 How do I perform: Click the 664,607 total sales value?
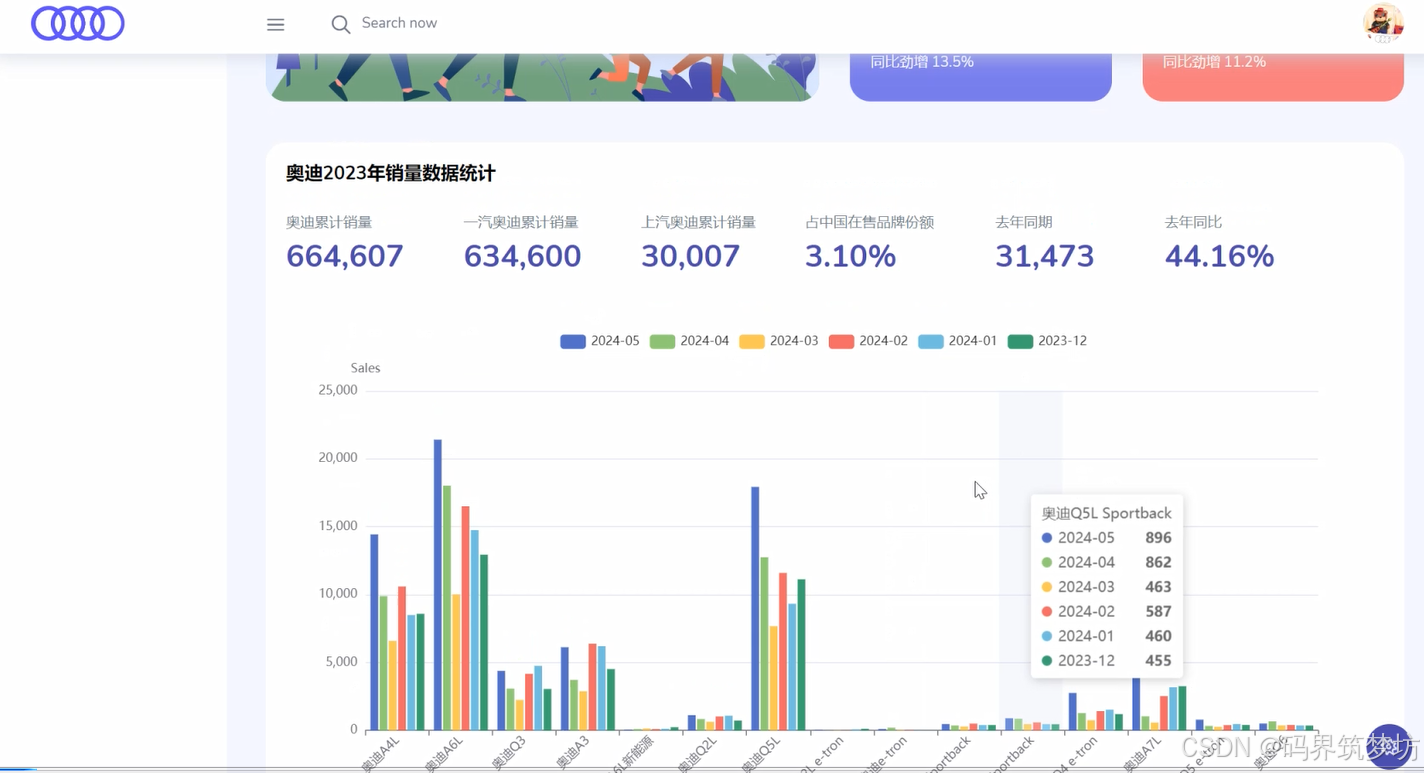[x=345, y=256]
